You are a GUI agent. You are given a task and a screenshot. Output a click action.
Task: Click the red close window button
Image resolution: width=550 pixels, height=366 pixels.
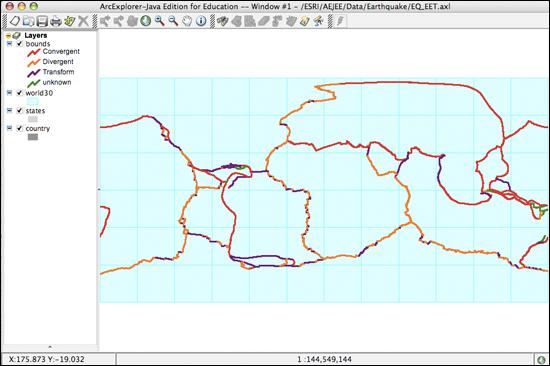point(9,6)
